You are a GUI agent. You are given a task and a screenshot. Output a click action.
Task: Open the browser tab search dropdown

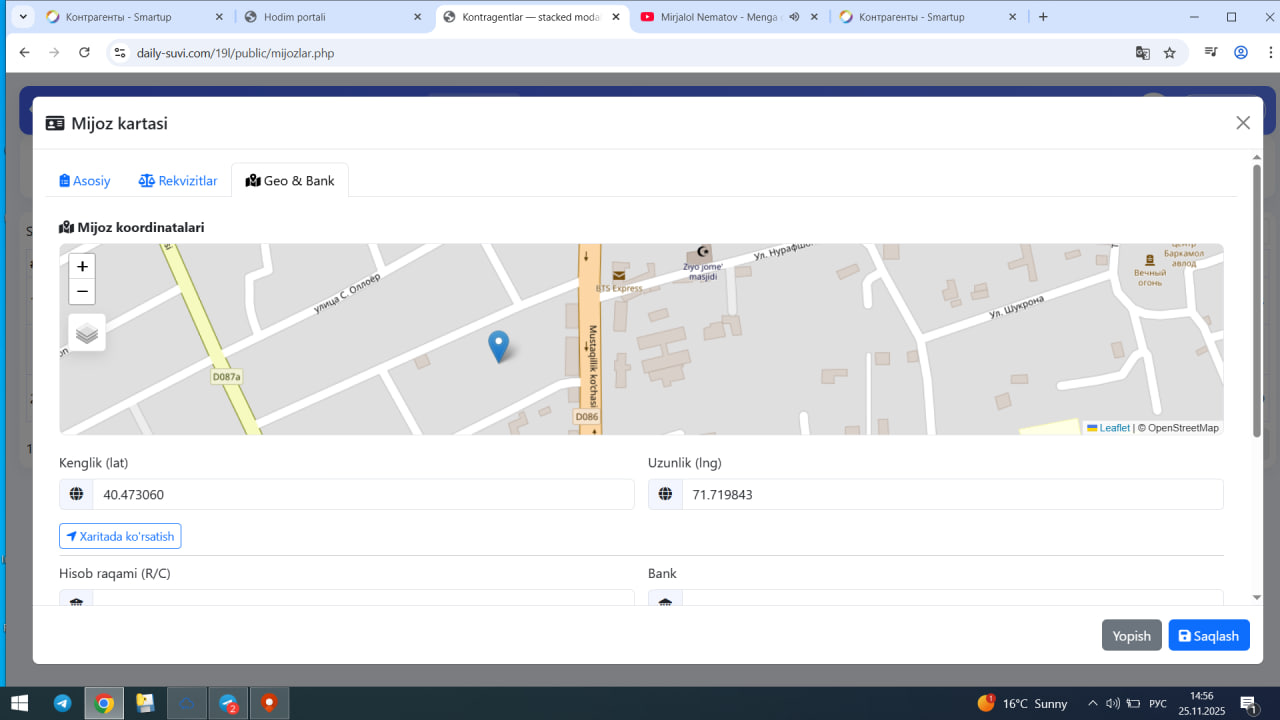tap(23, 17)
